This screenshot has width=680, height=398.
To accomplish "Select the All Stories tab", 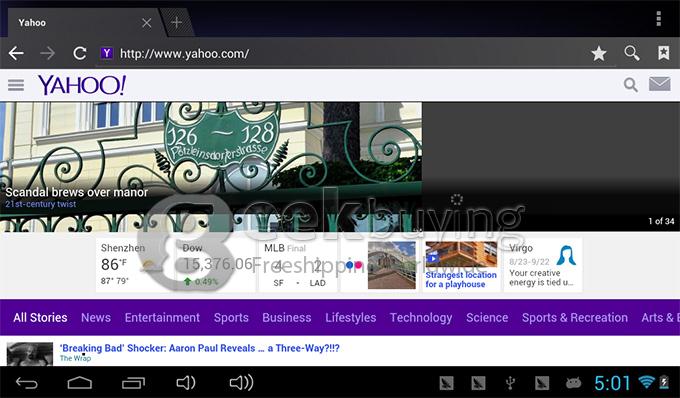I will 40,317.
